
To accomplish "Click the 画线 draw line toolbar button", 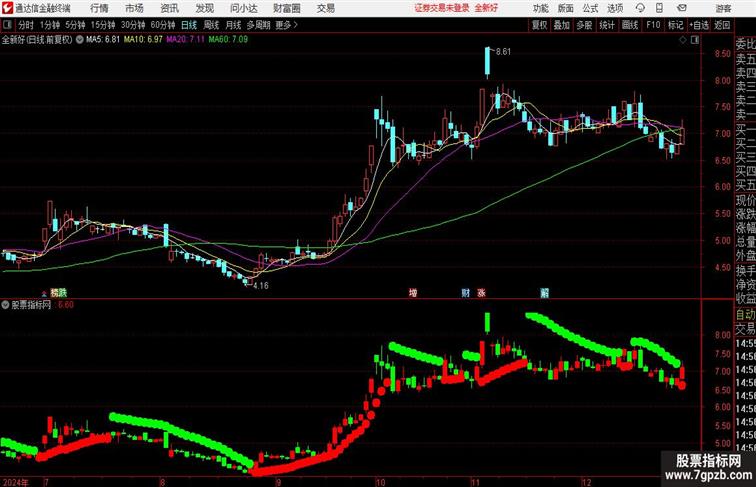I will [630, 25].
